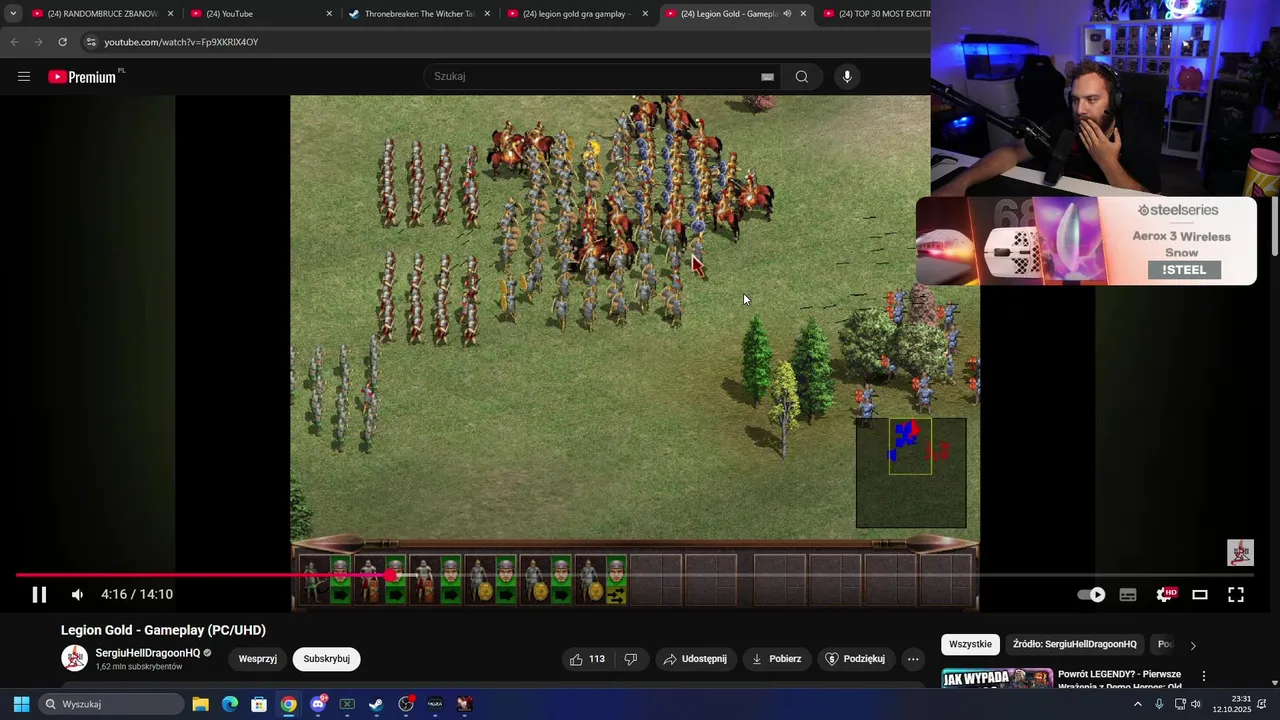
Task: Dislike the video with thumbs down
Action: pos(631,659)
